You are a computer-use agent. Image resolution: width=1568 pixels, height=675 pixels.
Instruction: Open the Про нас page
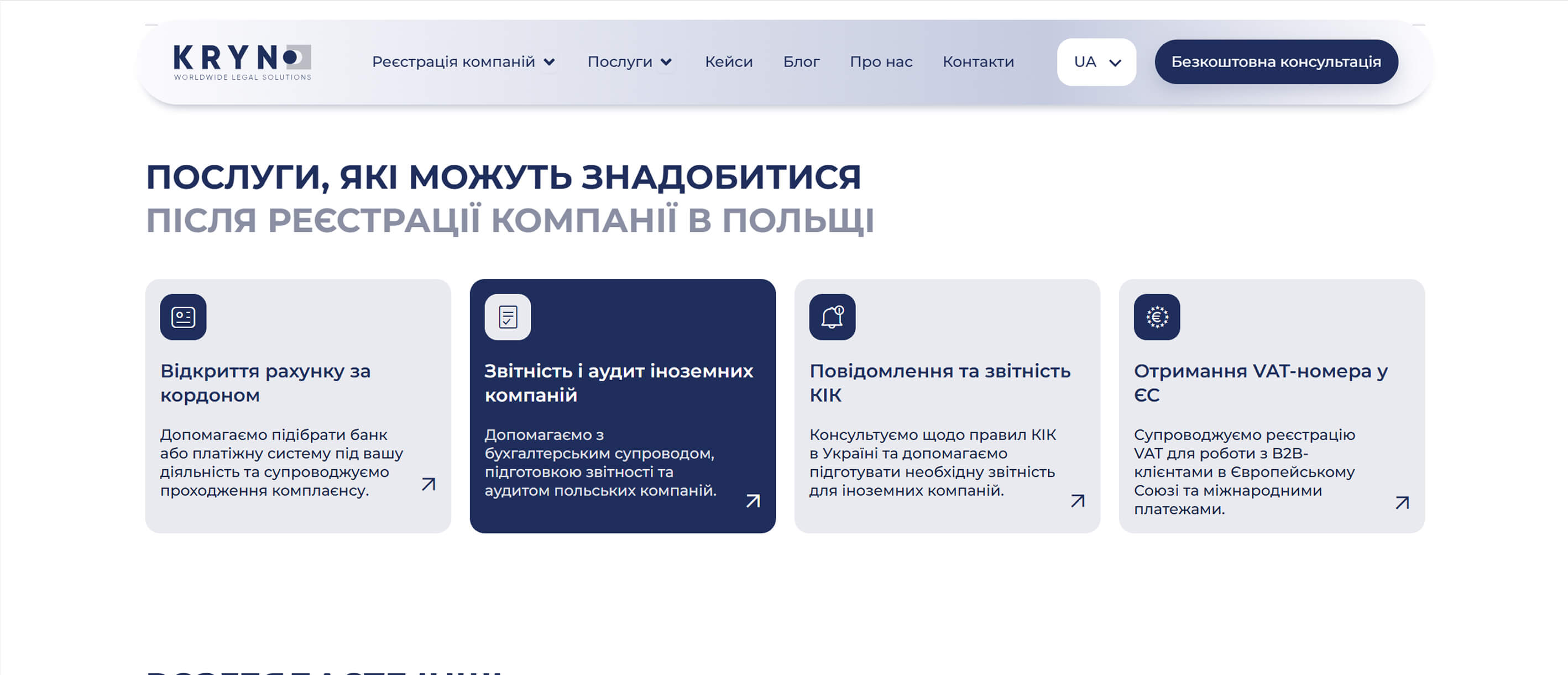881,62
